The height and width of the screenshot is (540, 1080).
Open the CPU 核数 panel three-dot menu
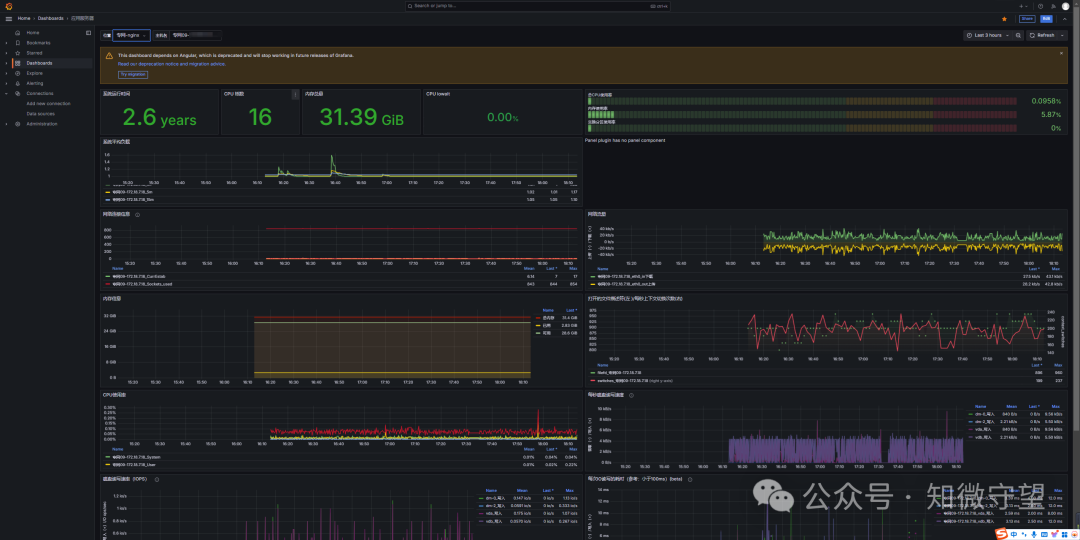pyautogui.click(x=295, y=94)
